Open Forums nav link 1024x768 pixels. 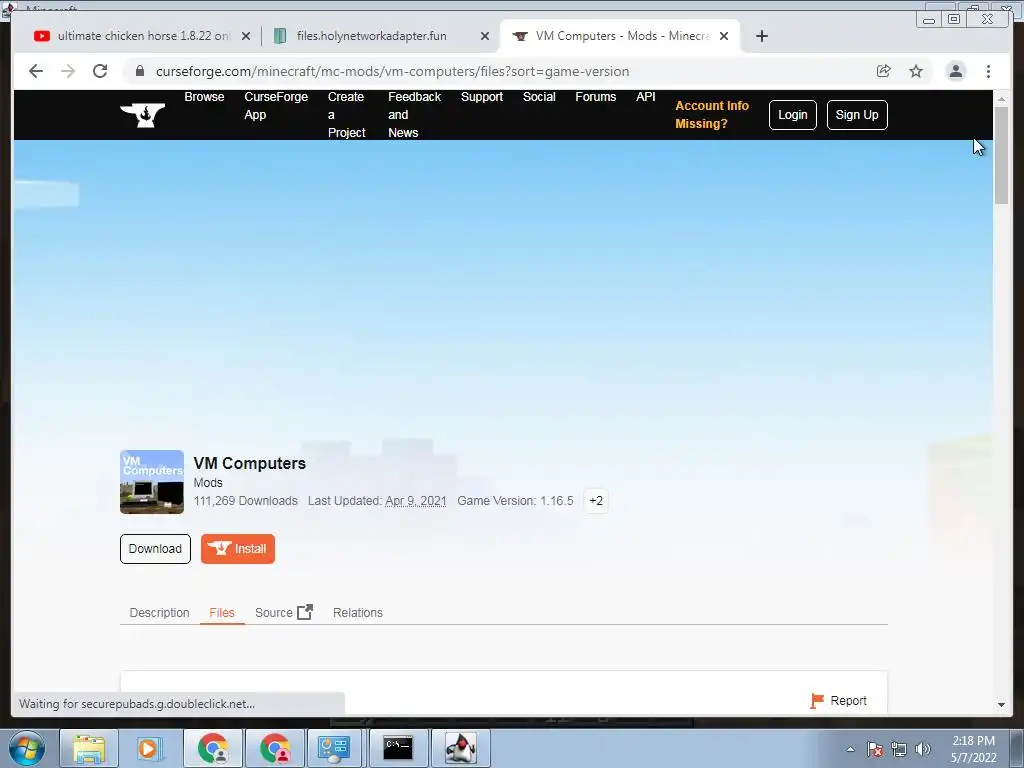596,97
